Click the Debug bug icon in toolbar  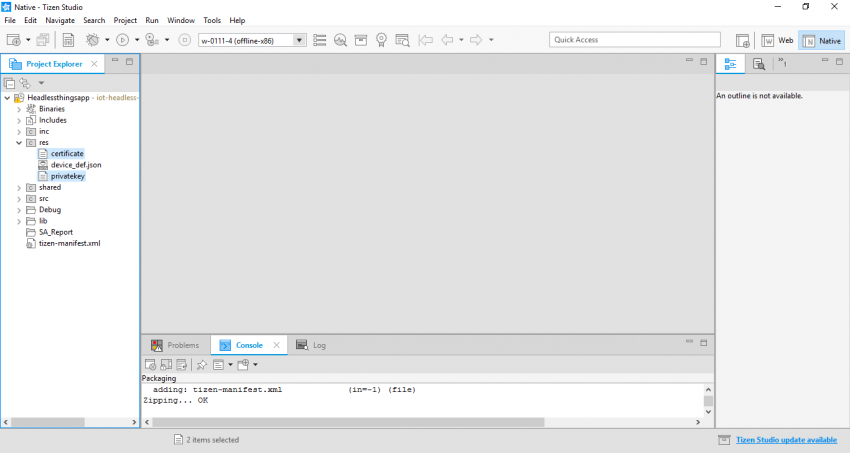93,40
